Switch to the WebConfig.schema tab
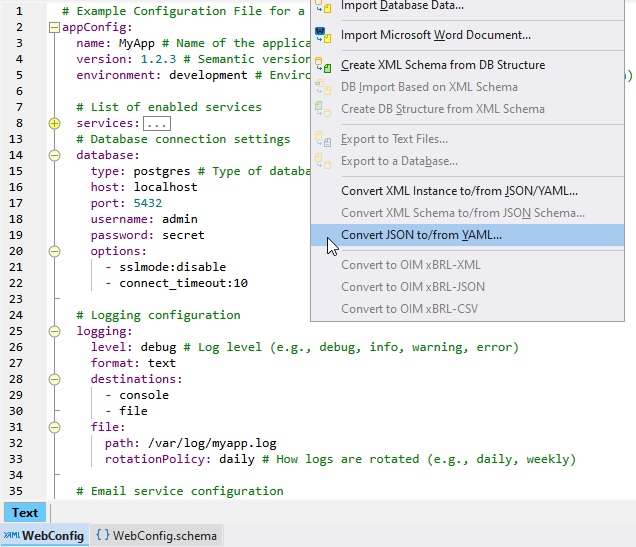The width and height of the screenshot is (636, 547). [155, 536]
